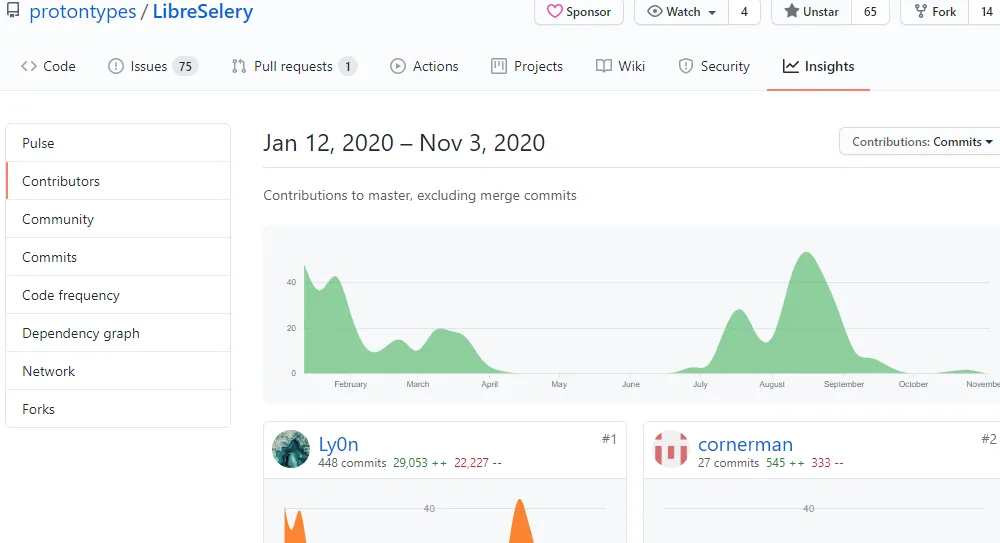
Task: Open Code frequency in the sidebar
Action: tap(118, 295)
